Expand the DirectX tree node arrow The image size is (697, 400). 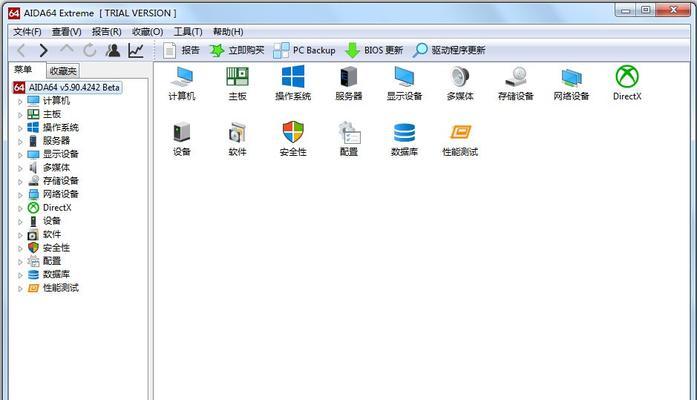(20, 208)
